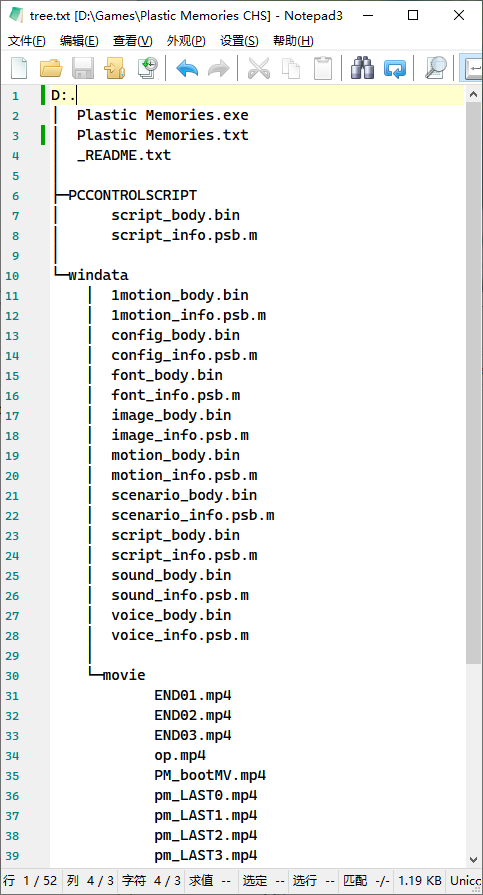Click the Replace toolbar icon
The height and width of the screenshot is (895, 483).
coord(395,68)
